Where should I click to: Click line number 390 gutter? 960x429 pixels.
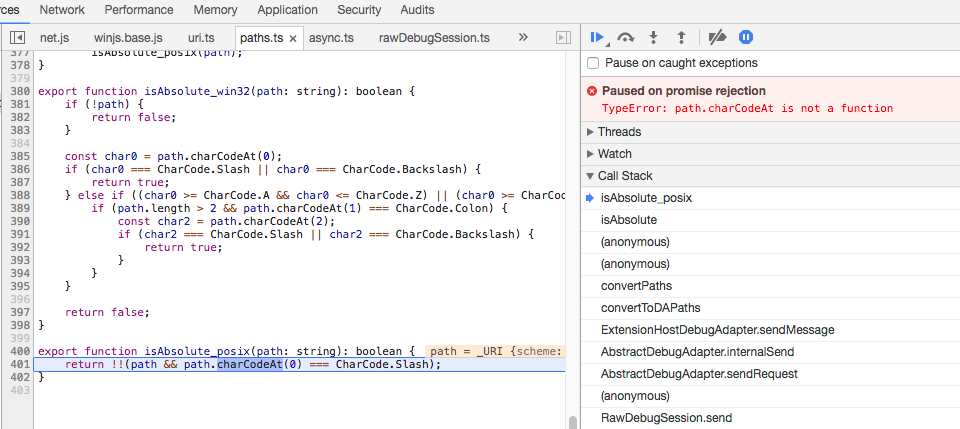tap(21, 221)
